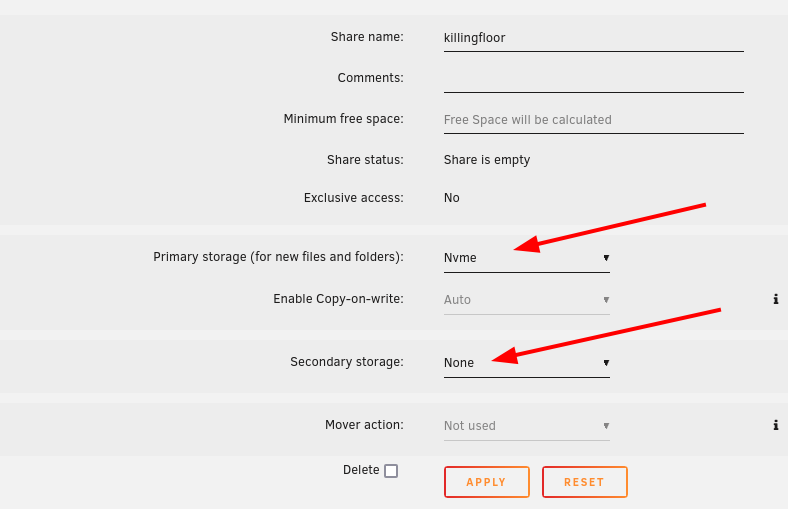Click the Primary storage dropdown arrow
Viewport: 788px width, 509px height.
[606, 258]
